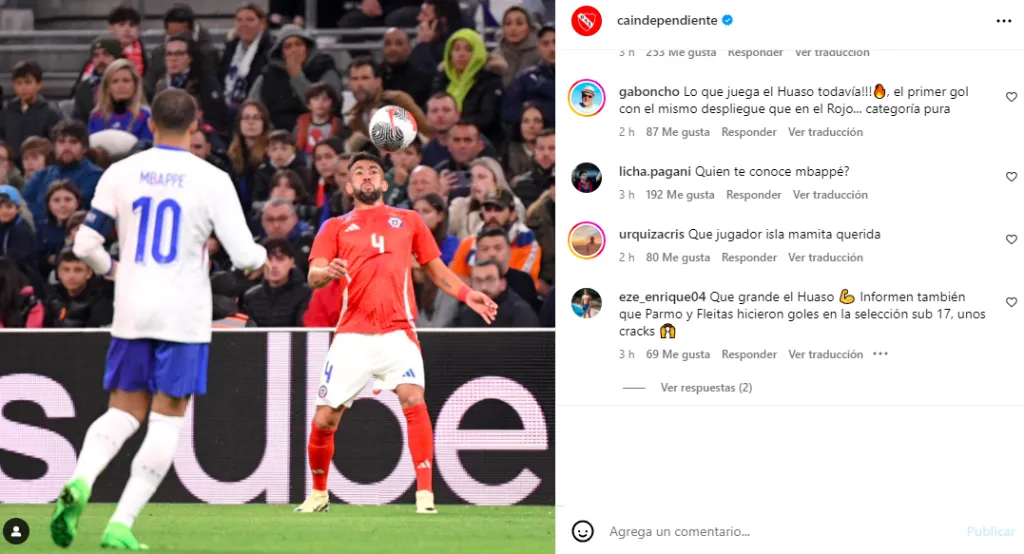1024x554 pixels.
Task: Like gaboncho's comment with the heart
Action: (x=1011, y=97)
